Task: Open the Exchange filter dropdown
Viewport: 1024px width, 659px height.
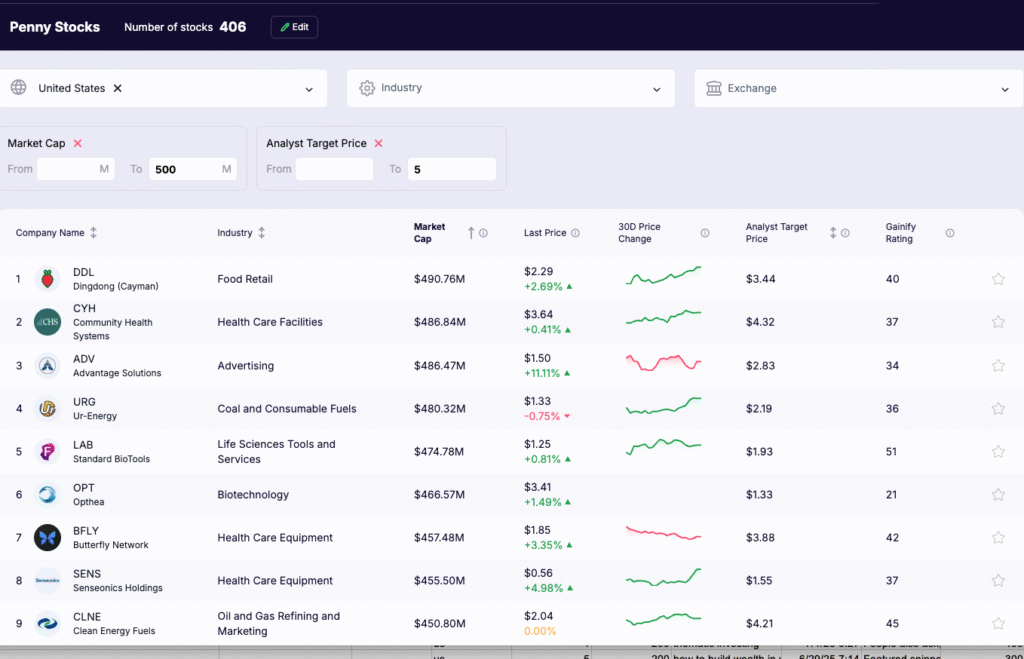Action: (x=859, y=88)
